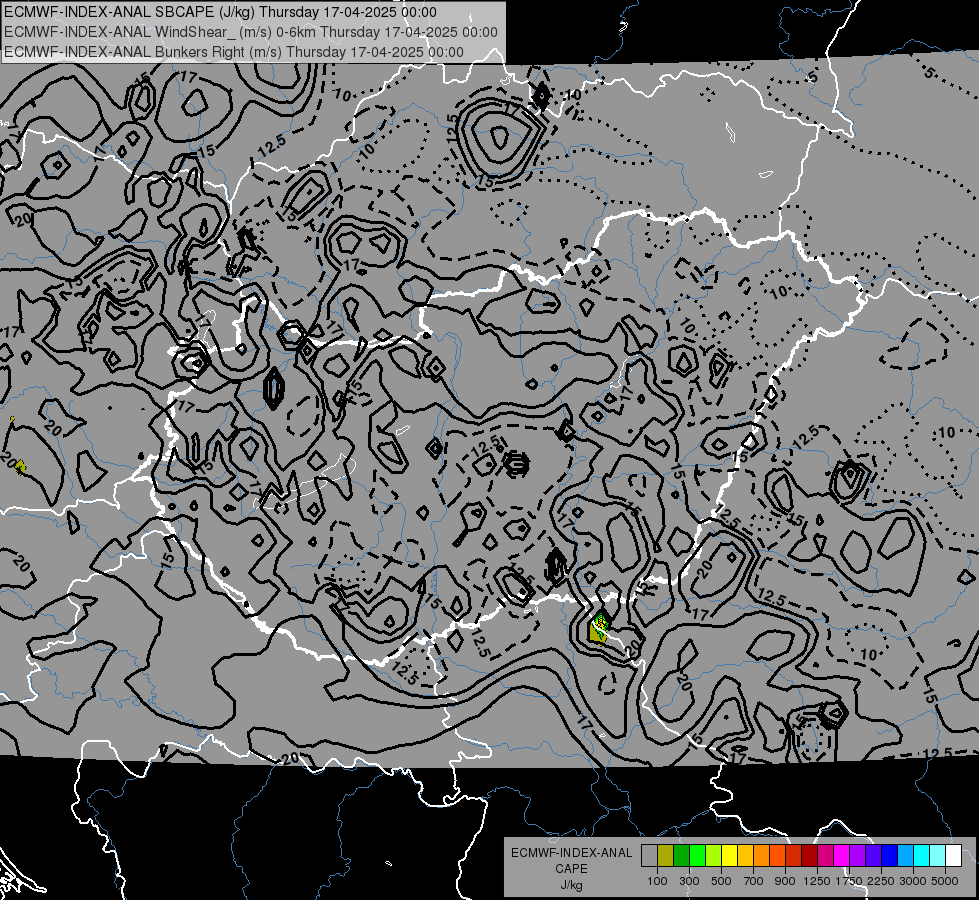Click the 2250 tick label on the legend
979x900 pixels.
point(881,881)
